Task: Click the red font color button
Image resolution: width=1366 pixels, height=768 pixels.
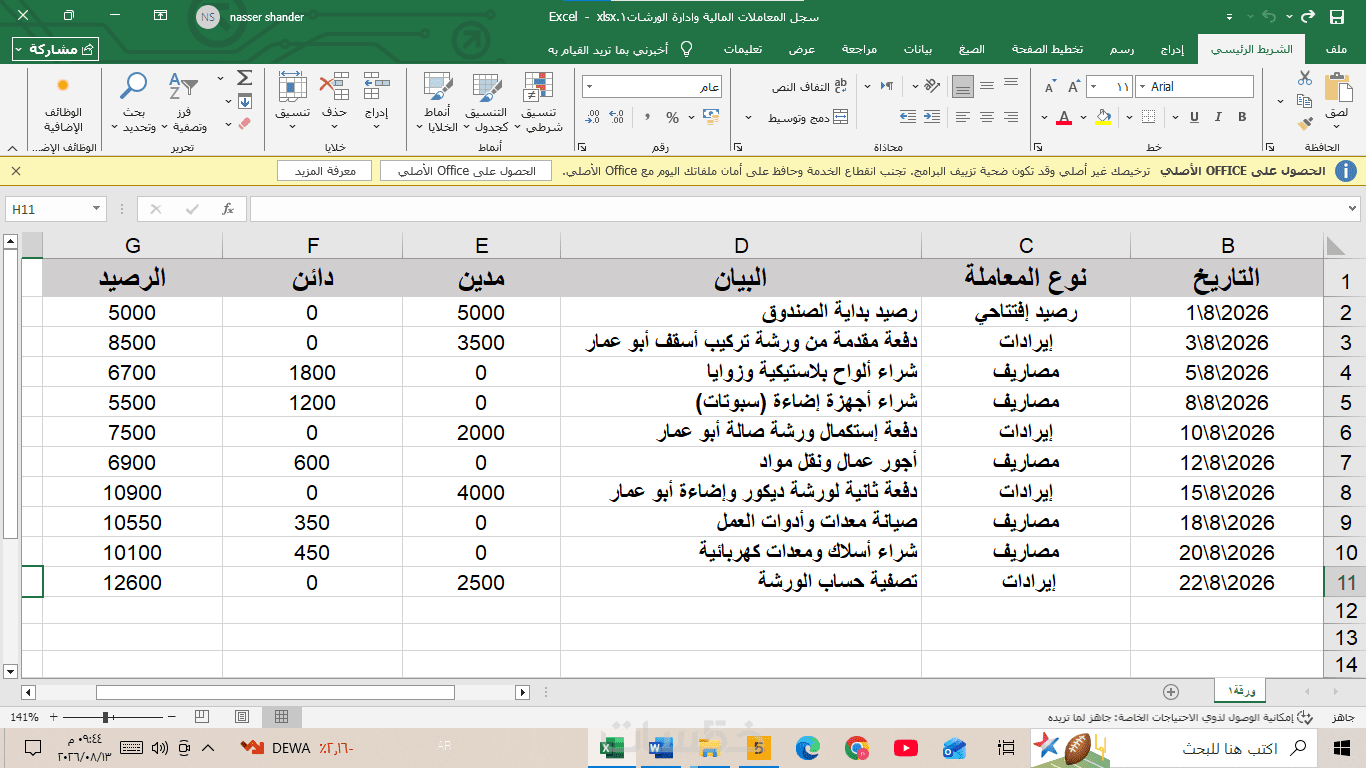Action: (1064, 117)
